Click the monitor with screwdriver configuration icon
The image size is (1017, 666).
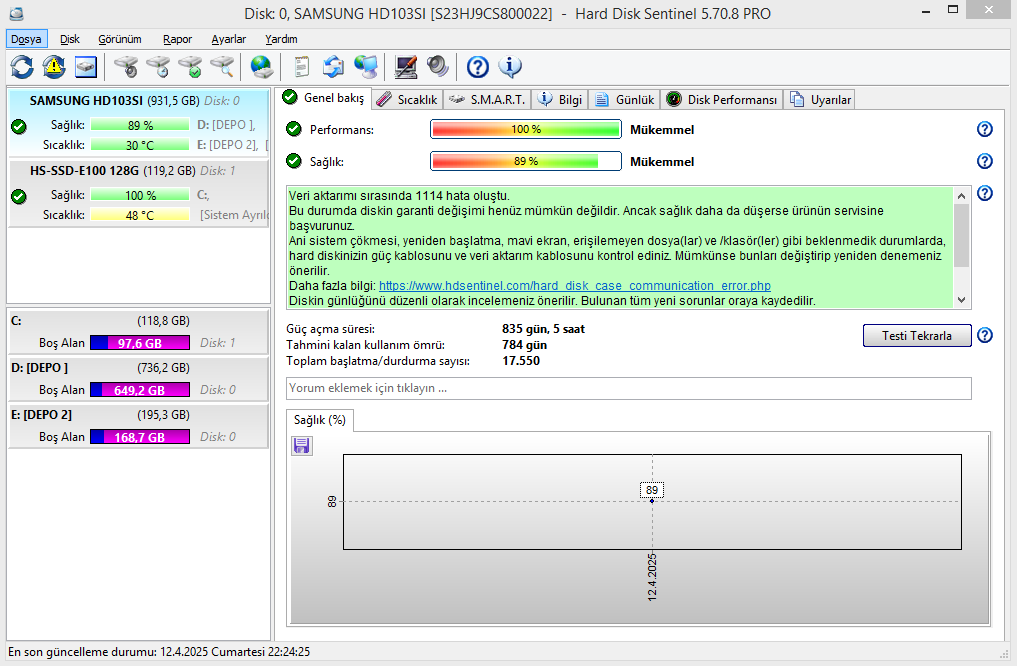pos(406,67)
